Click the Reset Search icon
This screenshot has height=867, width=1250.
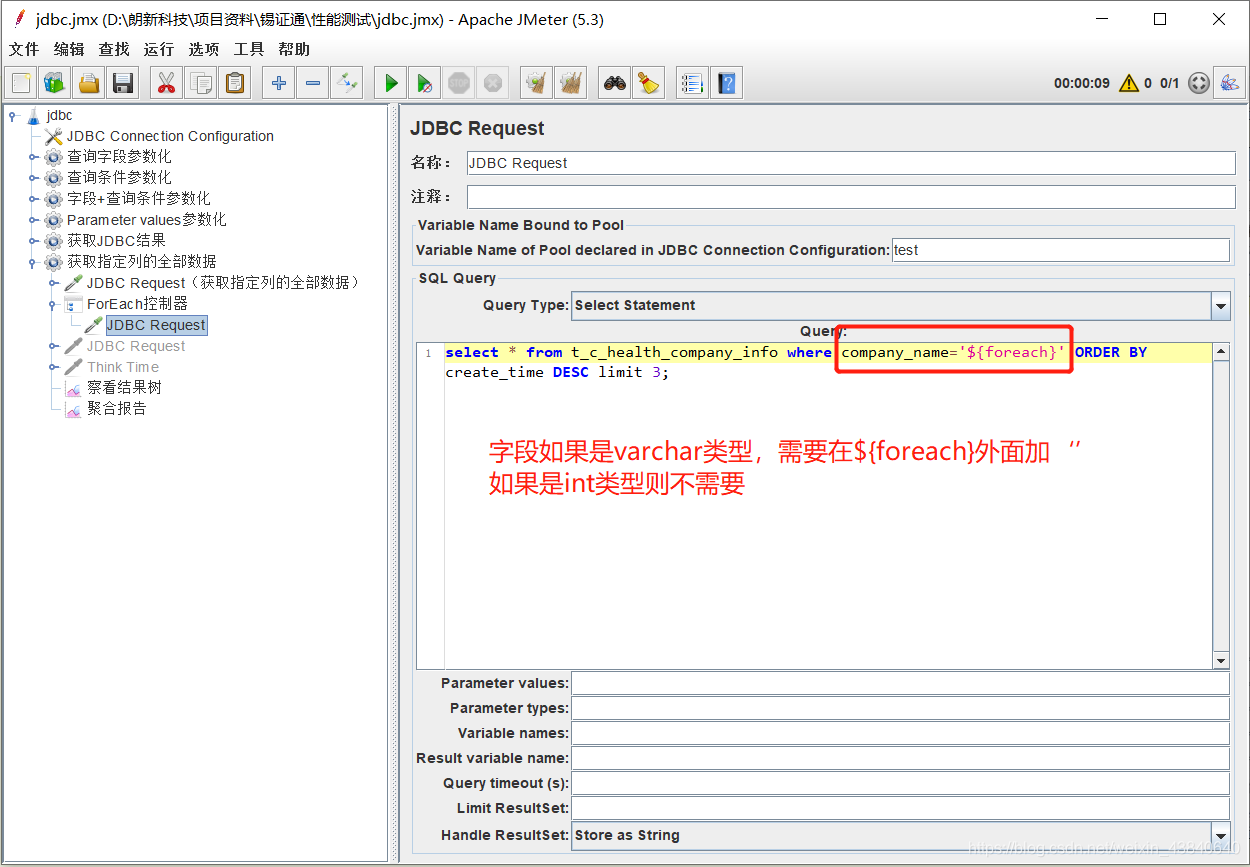click(x=649, y=83)
